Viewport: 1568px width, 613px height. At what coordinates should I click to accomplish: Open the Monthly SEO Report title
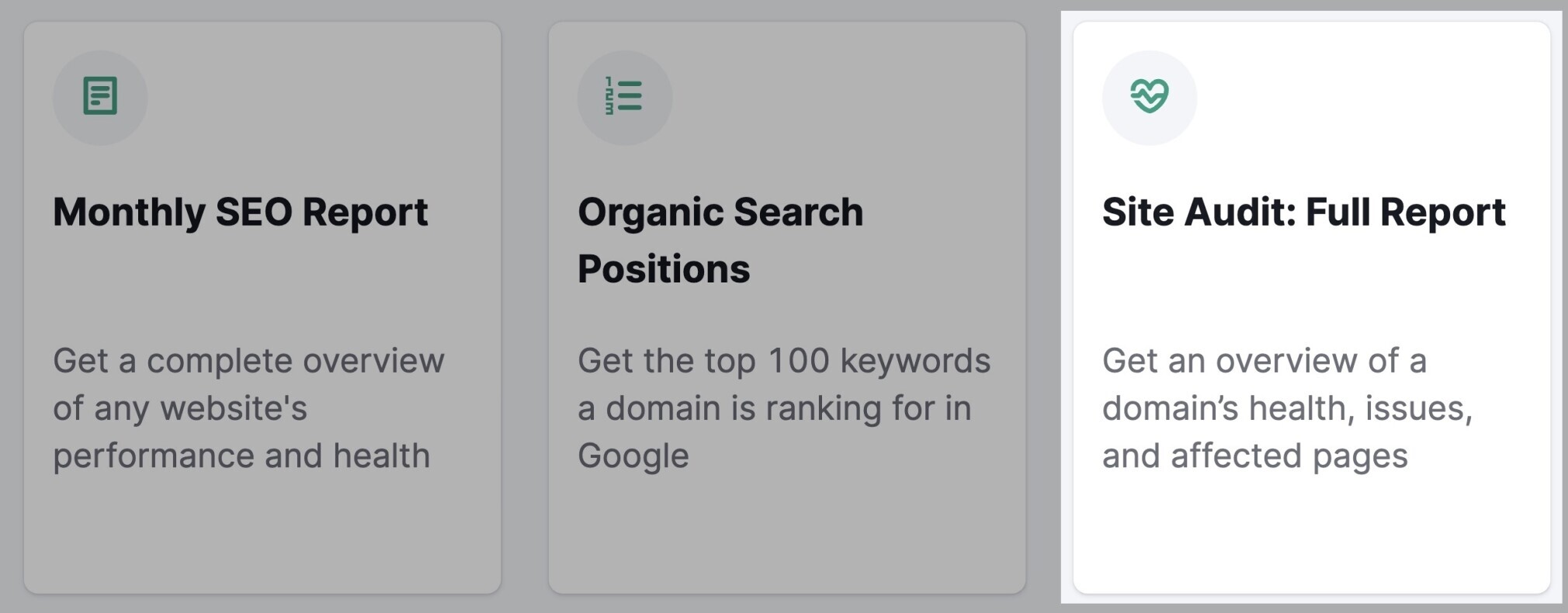(x=241, y=212)
